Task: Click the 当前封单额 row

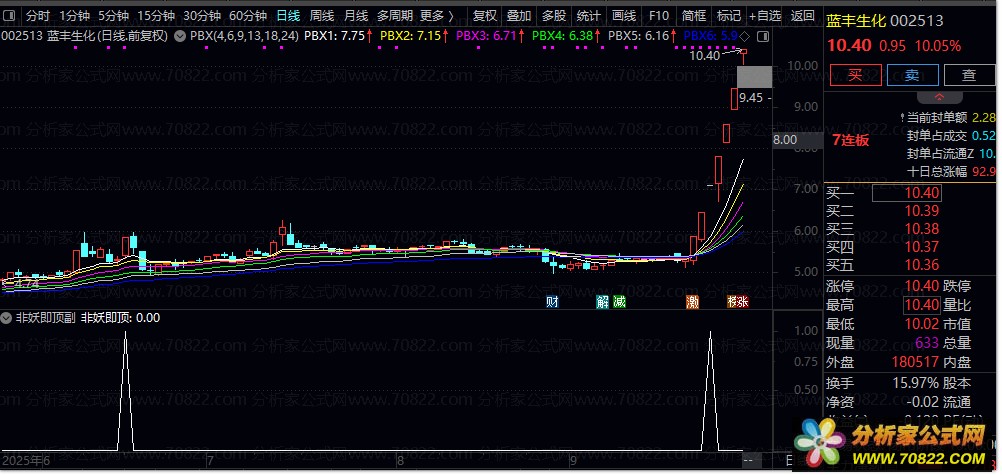Action: tap(948, 118)
